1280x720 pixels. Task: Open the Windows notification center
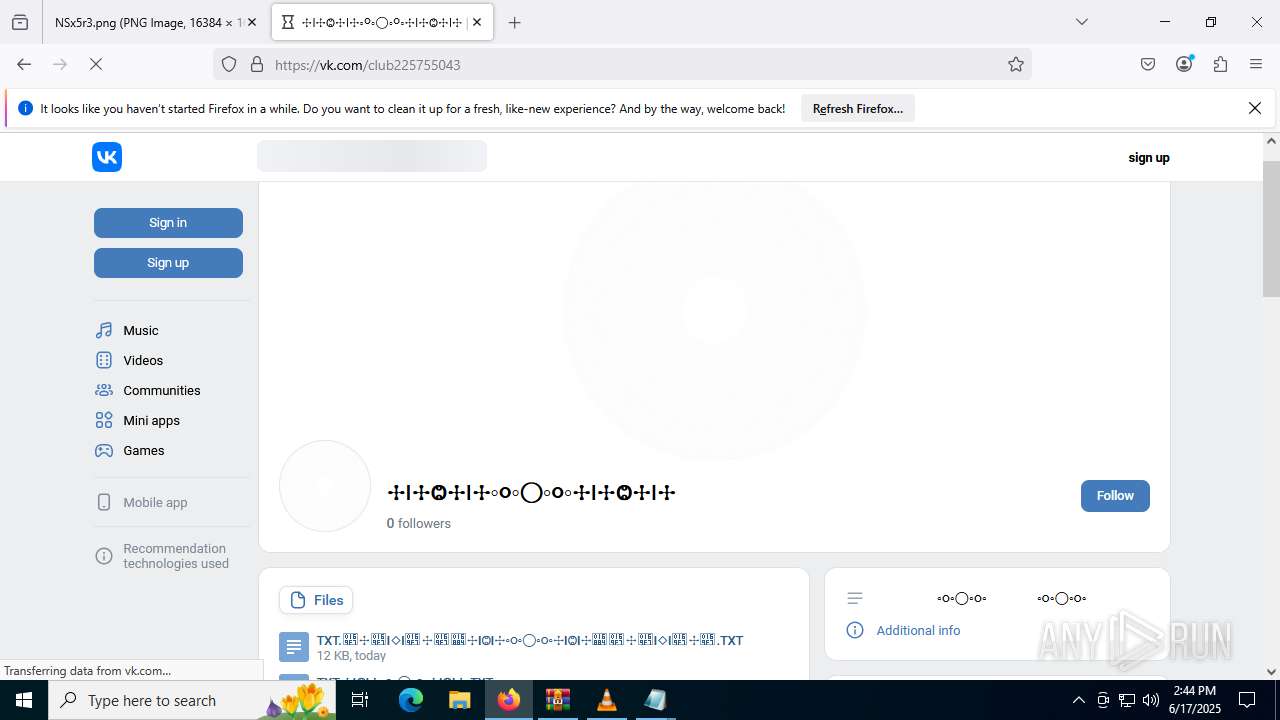coord(1247,700)
